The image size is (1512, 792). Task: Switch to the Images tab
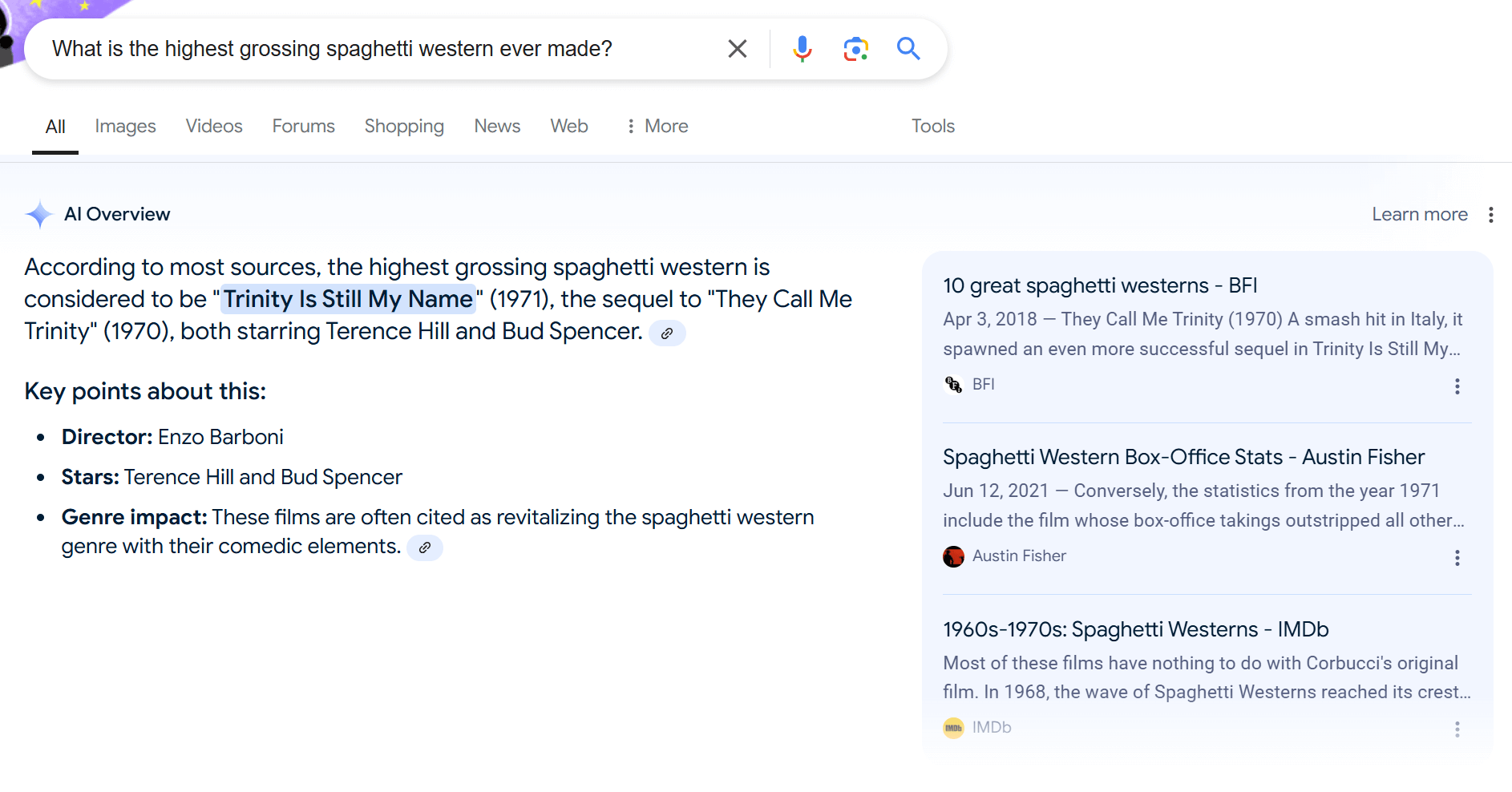125,126
